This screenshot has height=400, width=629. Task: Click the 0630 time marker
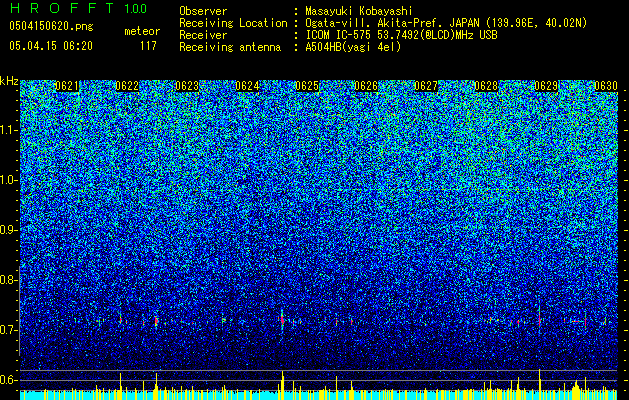tap(606, 86)
